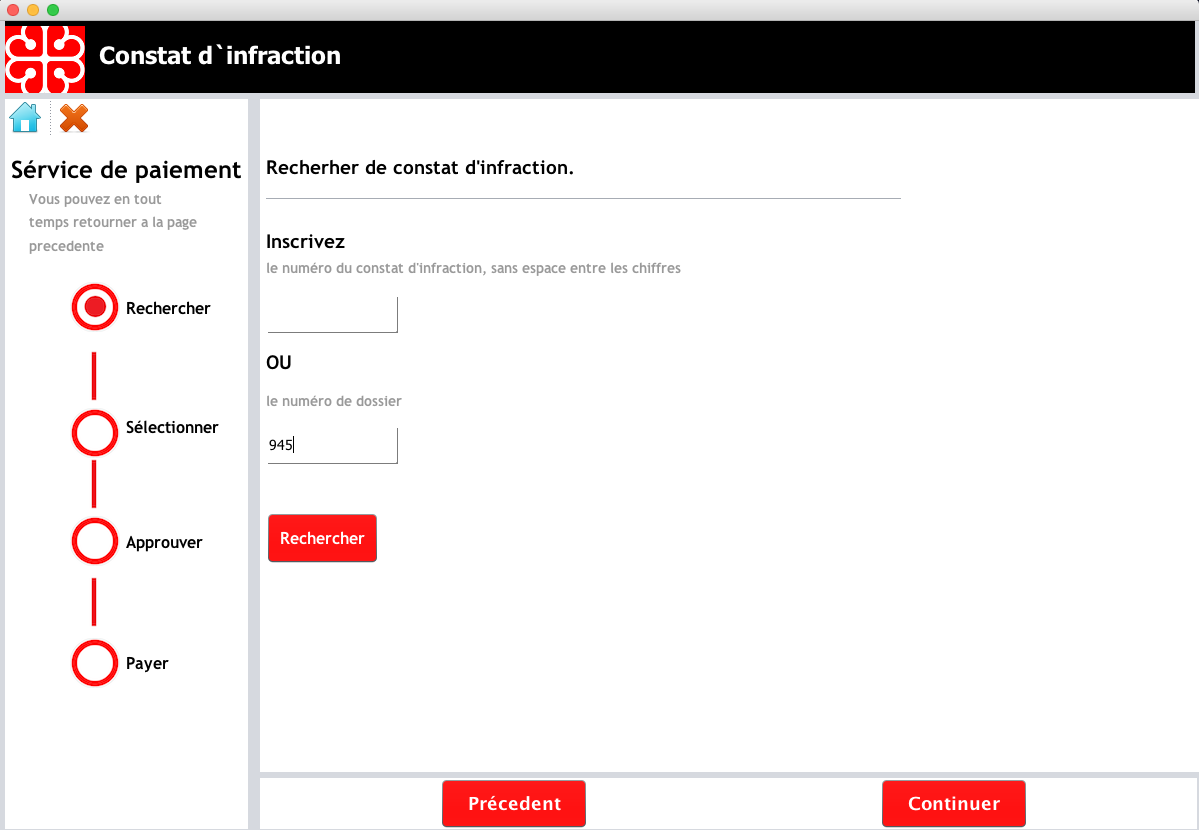This screenshot has height=830, width=1199.
Task: Click the Payer step label
Action: [x=147, y=663]
